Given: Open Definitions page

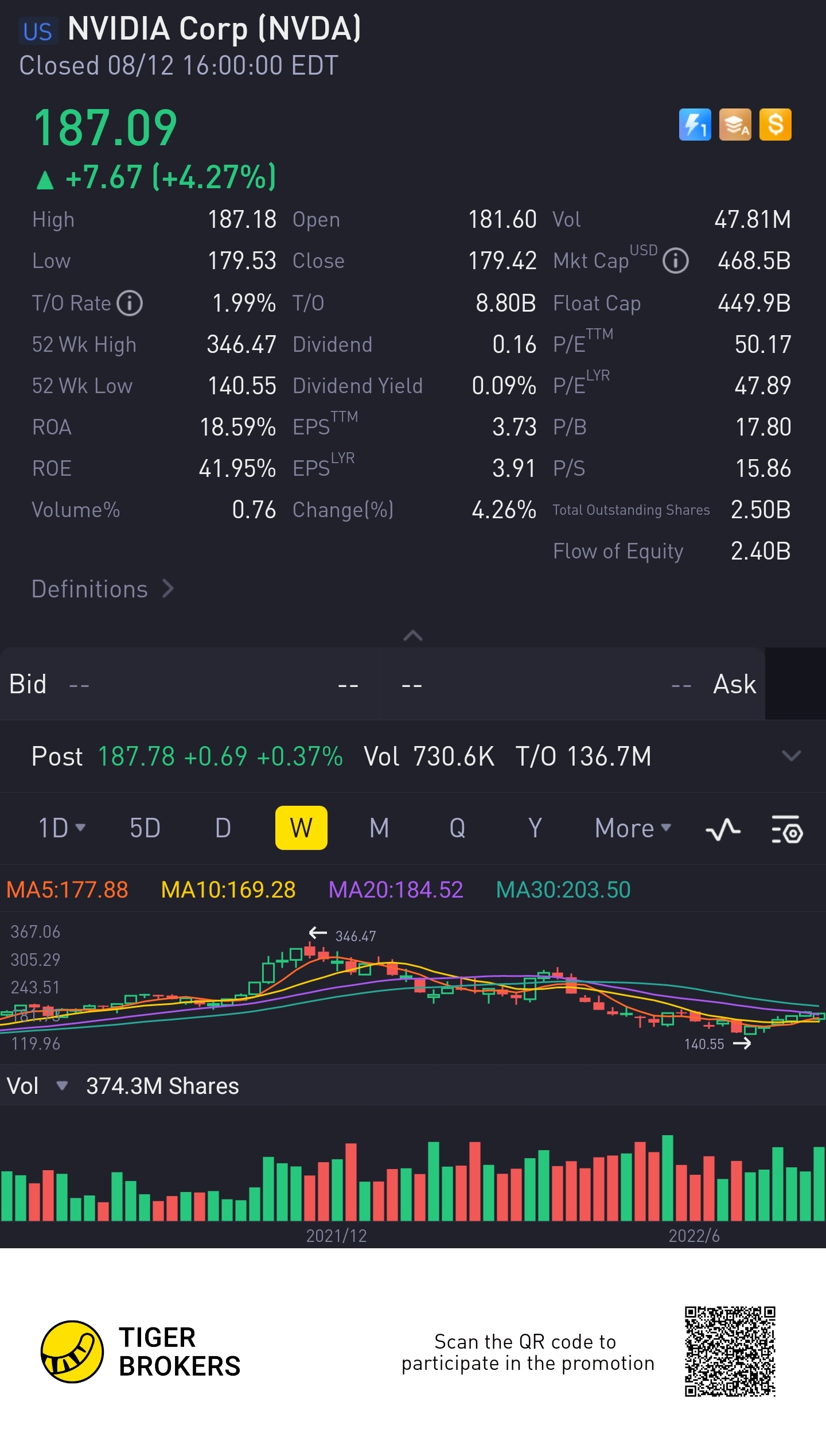Looking at the screenshot, I should (x=103, y=589).
